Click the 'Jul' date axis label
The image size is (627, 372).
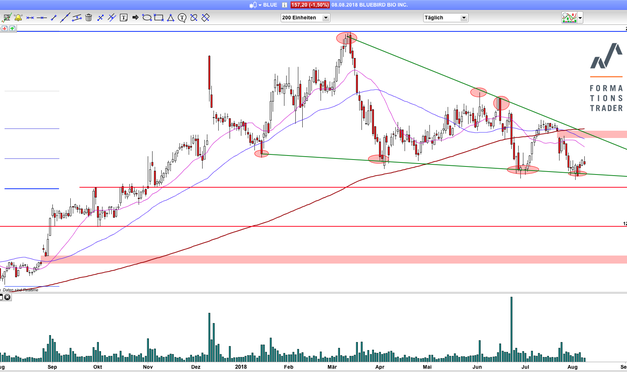pos(525,367)
